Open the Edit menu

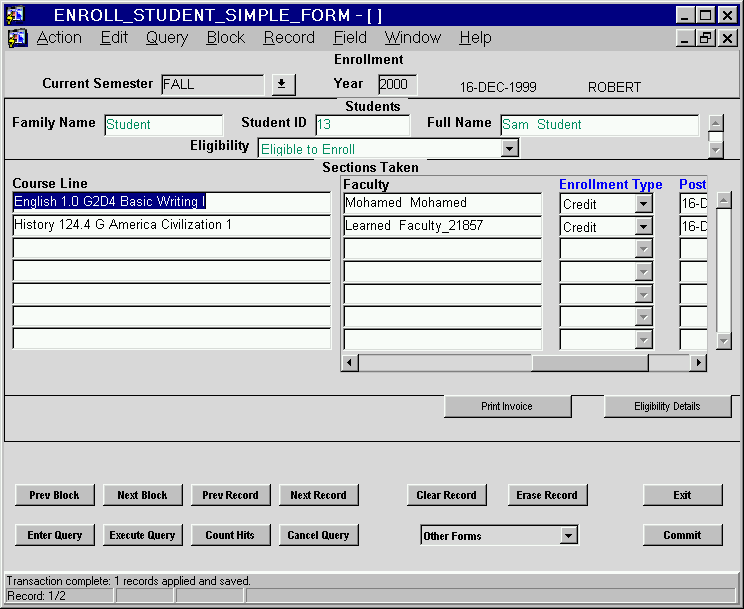pyautogui.click(x=114, y=37)
